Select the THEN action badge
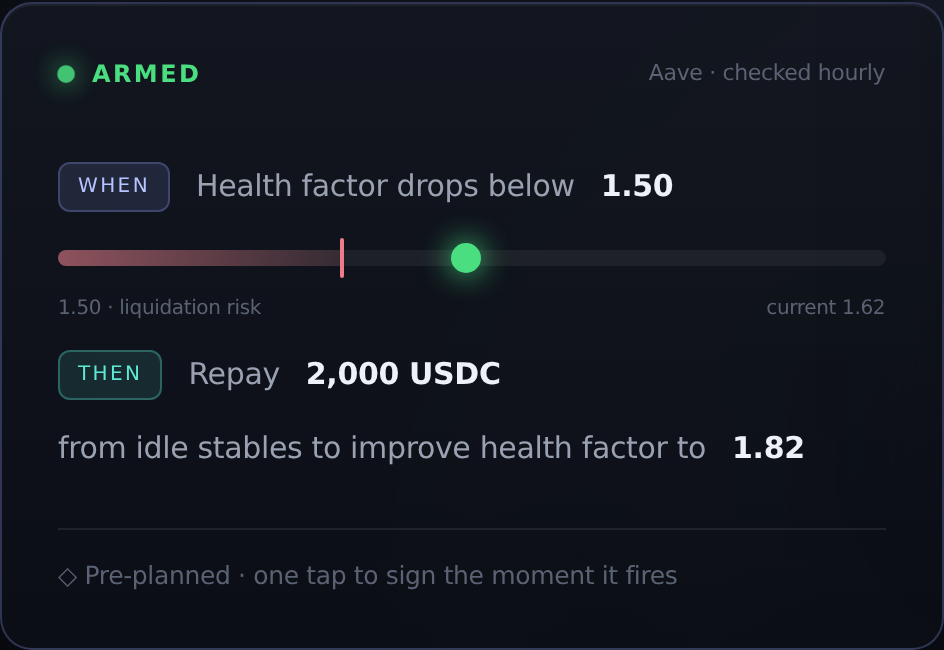The height and width of the screenshot is (650, 944). pos(110,374)
